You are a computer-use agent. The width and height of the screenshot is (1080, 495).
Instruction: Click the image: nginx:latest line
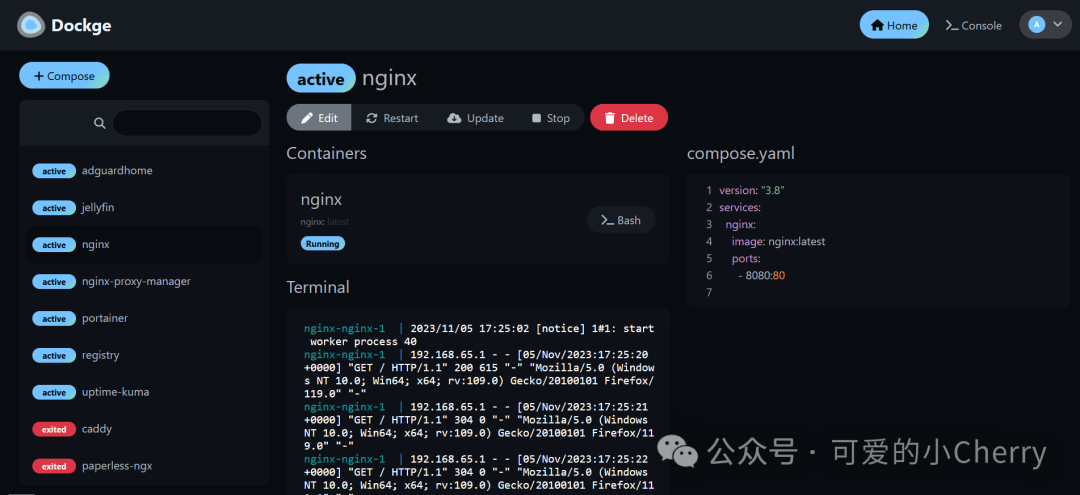[778, 242]
